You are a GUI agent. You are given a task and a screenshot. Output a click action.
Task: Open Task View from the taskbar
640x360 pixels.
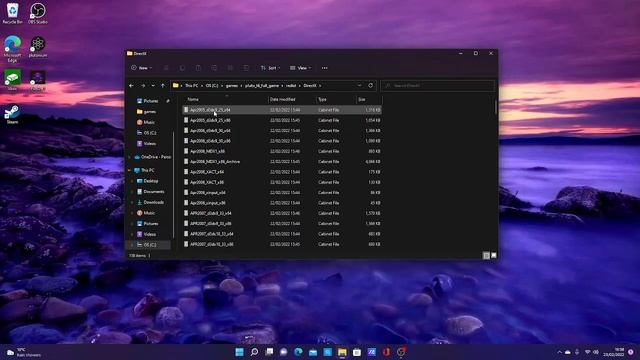click(x=269, y=352)
